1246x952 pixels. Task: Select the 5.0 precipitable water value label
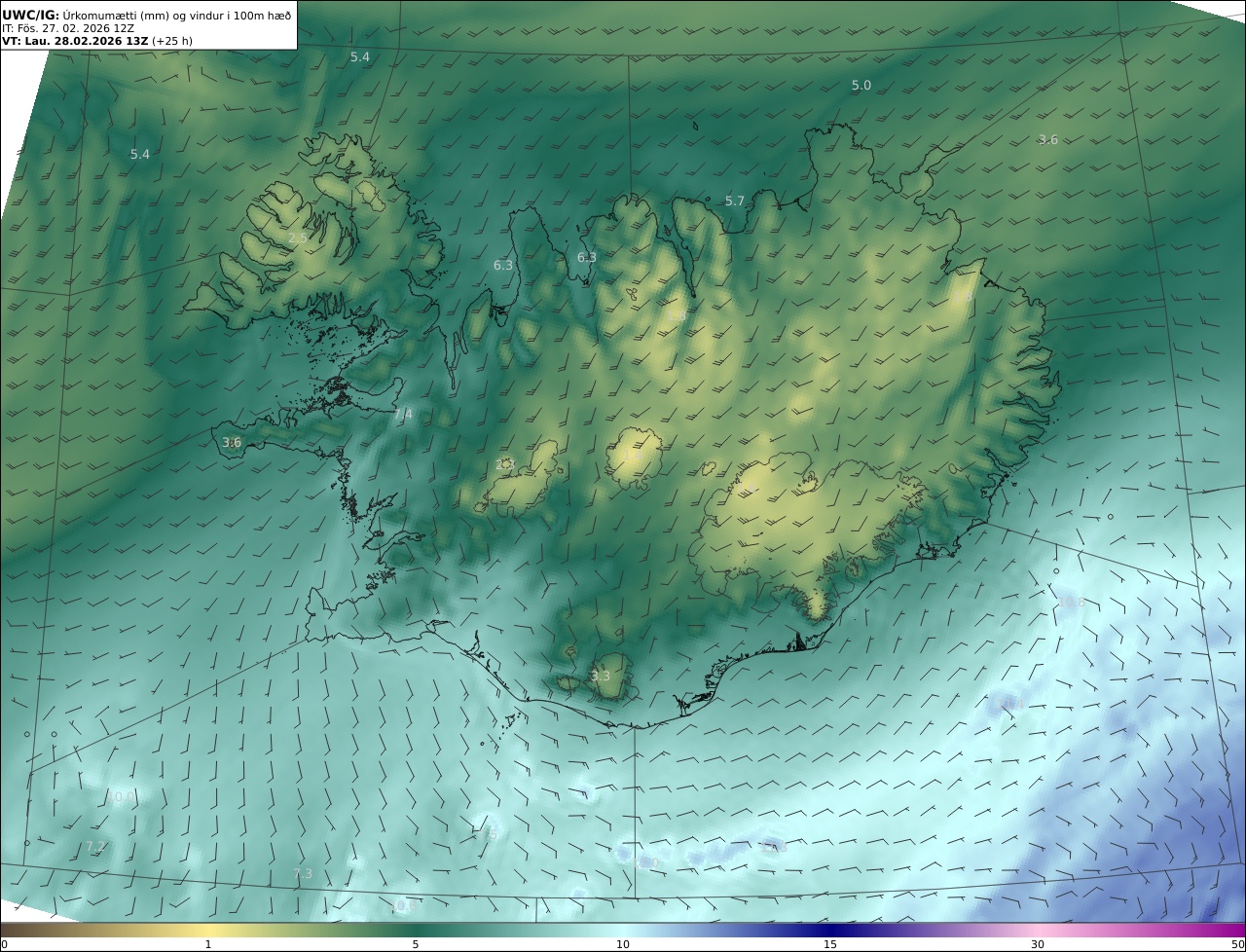(x=861, y=86)
